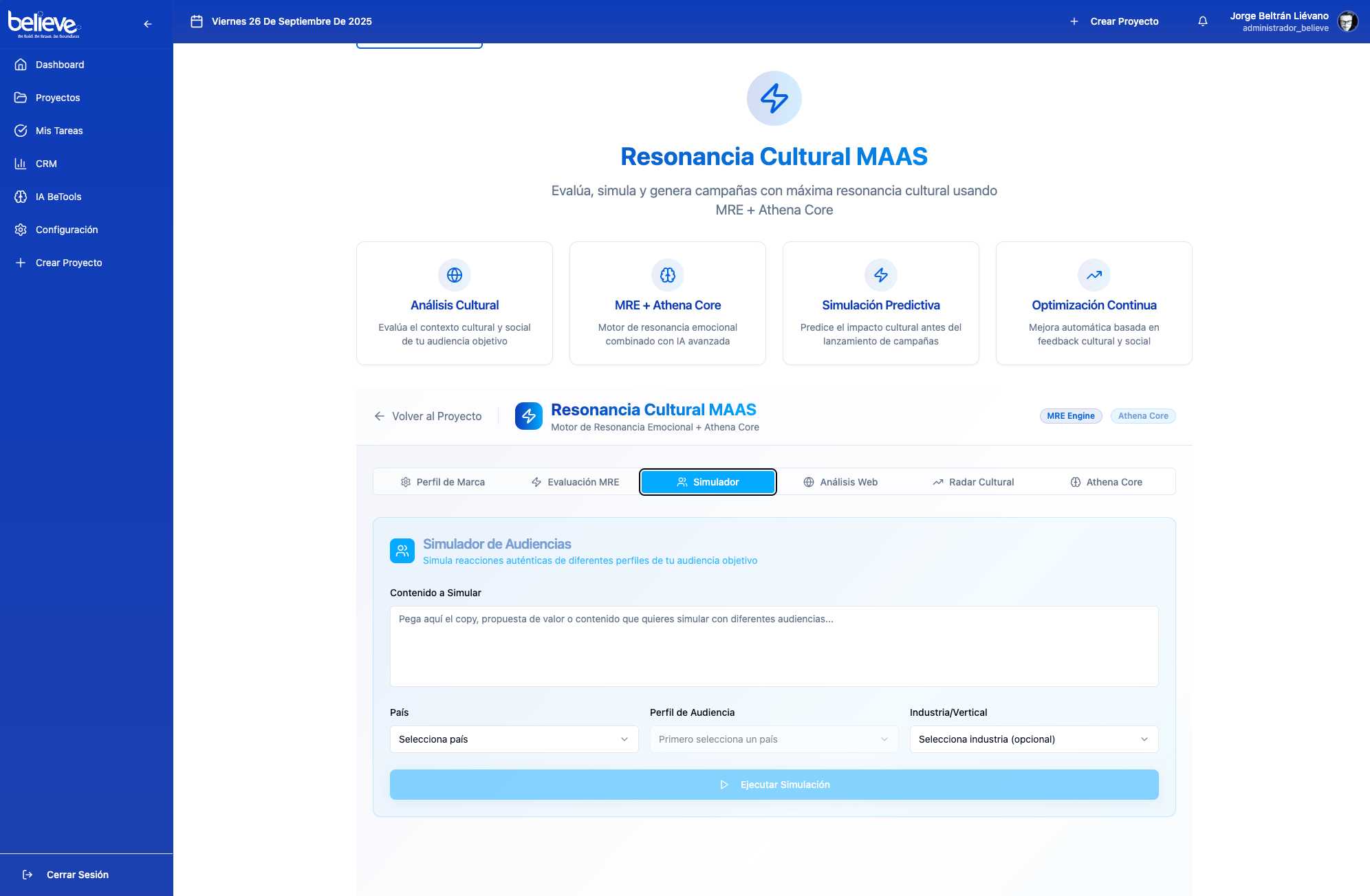1370x896 pixels.
Task: Focus the Contenido a Simular text area
Action: (x=774, y=646)
